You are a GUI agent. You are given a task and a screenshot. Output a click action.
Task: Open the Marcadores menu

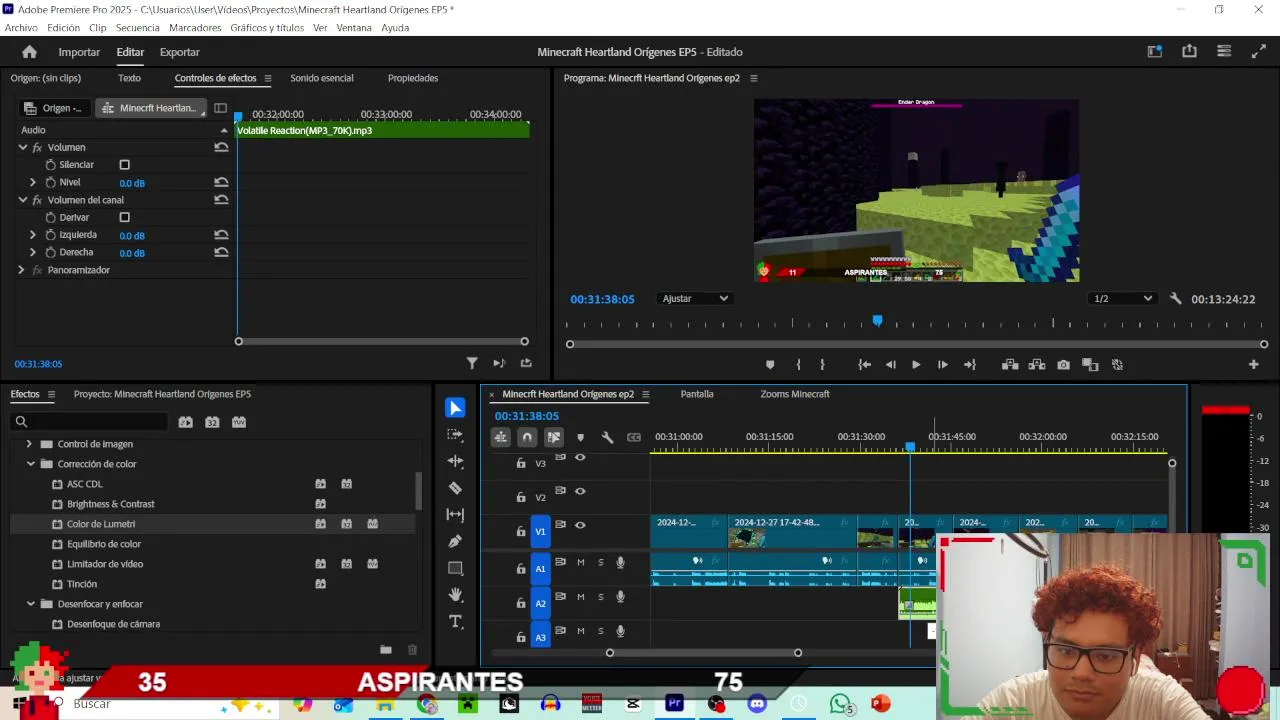pos(196,28)
